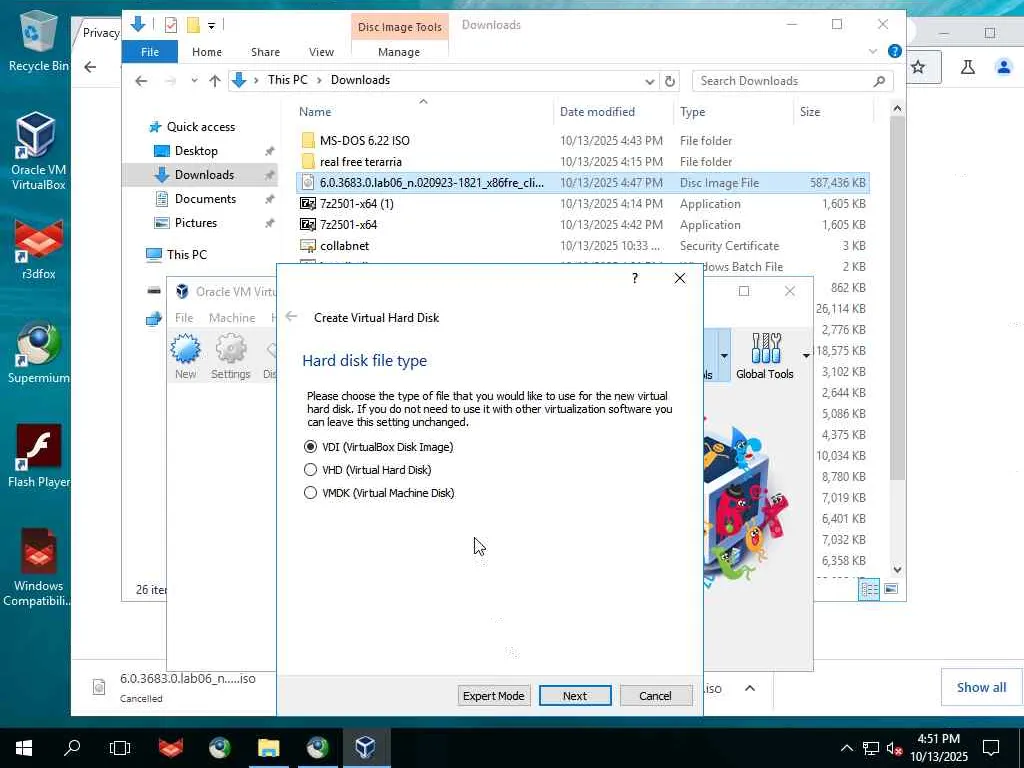Open r3dfox desktop shortcut

(x=38, y=249)
